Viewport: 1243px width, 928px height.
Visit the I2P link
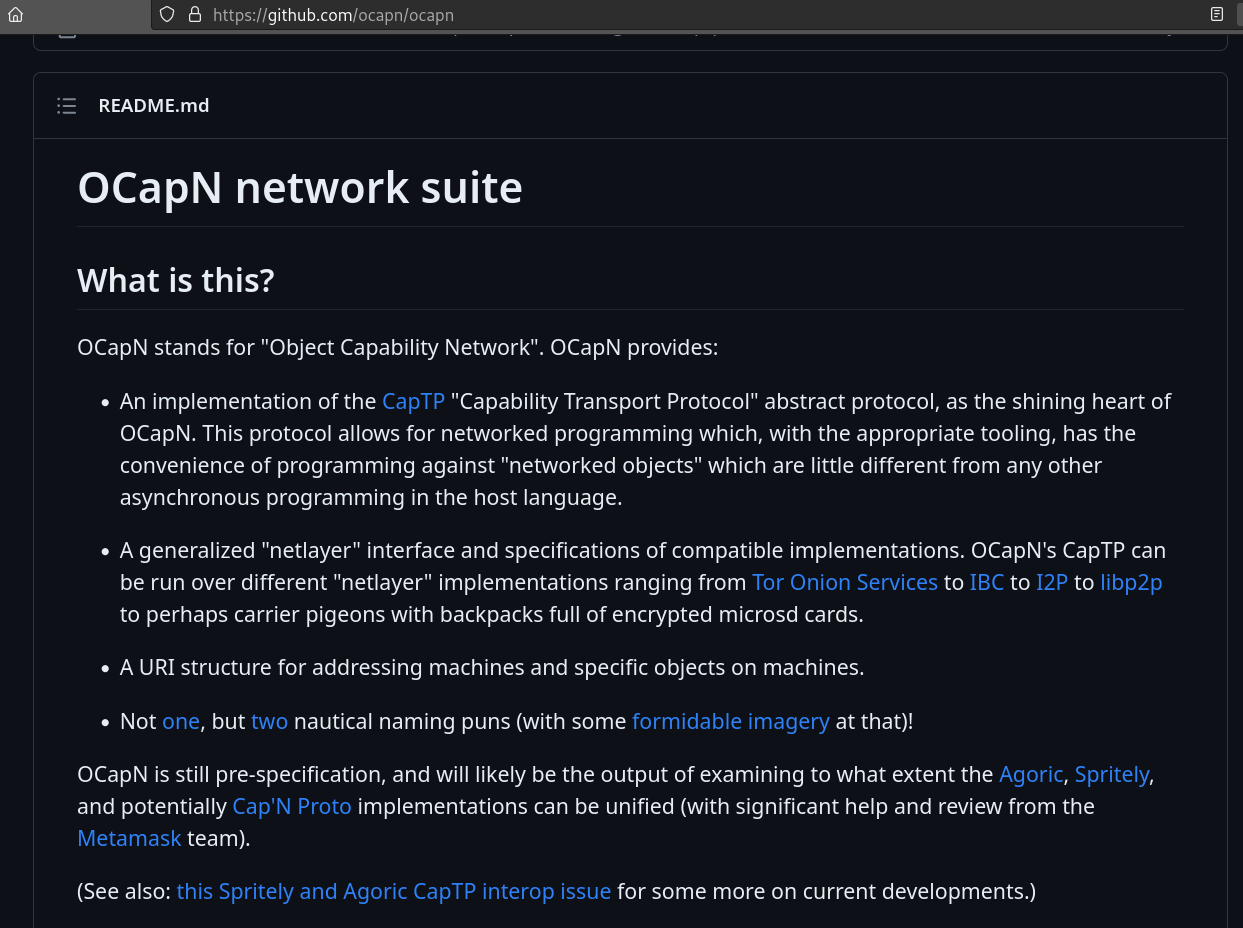[x=1052, y=582]
